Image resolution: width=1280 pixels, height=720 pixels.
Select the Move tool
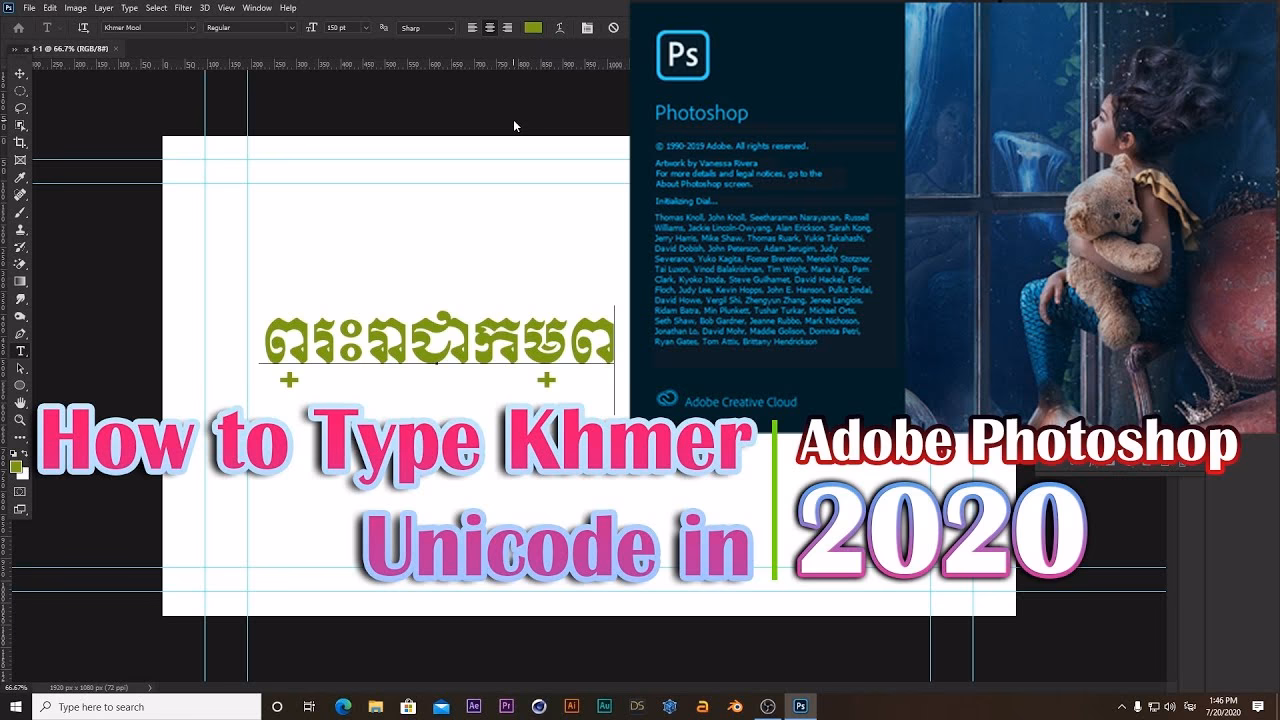(20, 75)
